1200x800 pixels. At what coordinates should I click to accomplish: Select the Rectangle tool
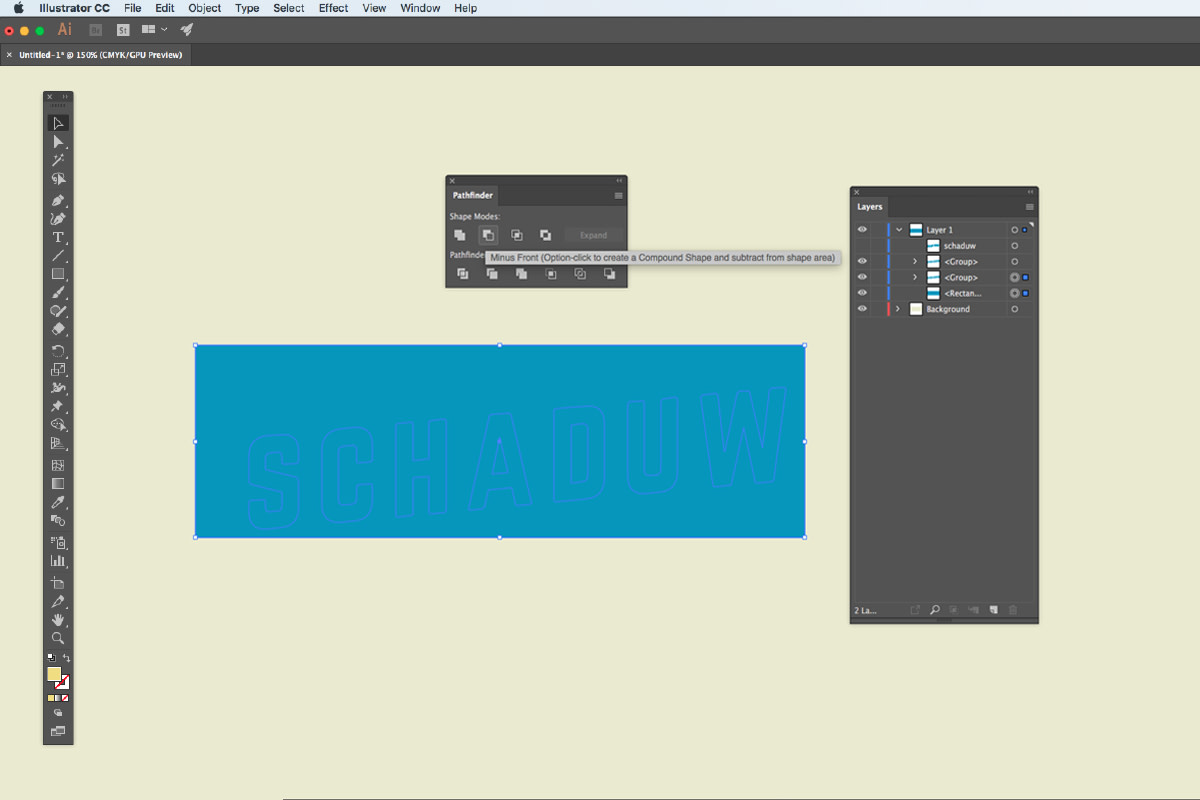[x=58, y=274]
